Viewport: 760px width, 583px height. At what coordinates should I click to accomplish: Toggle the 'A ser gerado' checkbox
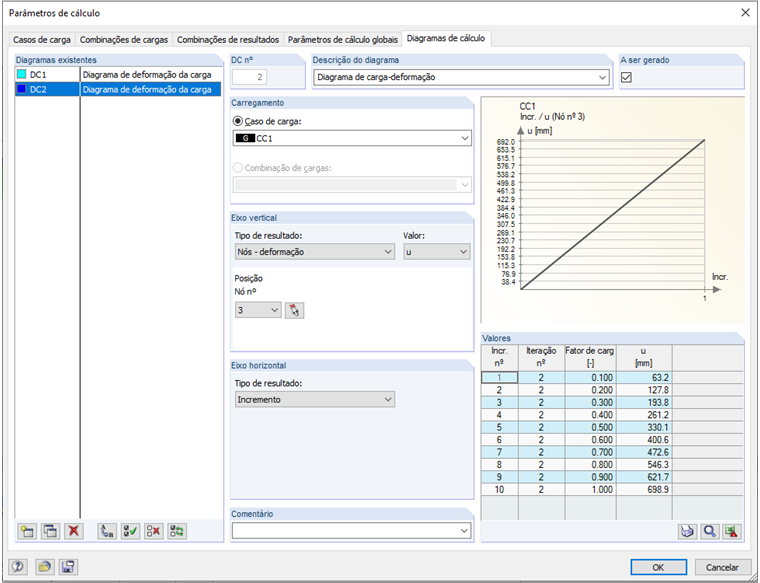[626, 77]
